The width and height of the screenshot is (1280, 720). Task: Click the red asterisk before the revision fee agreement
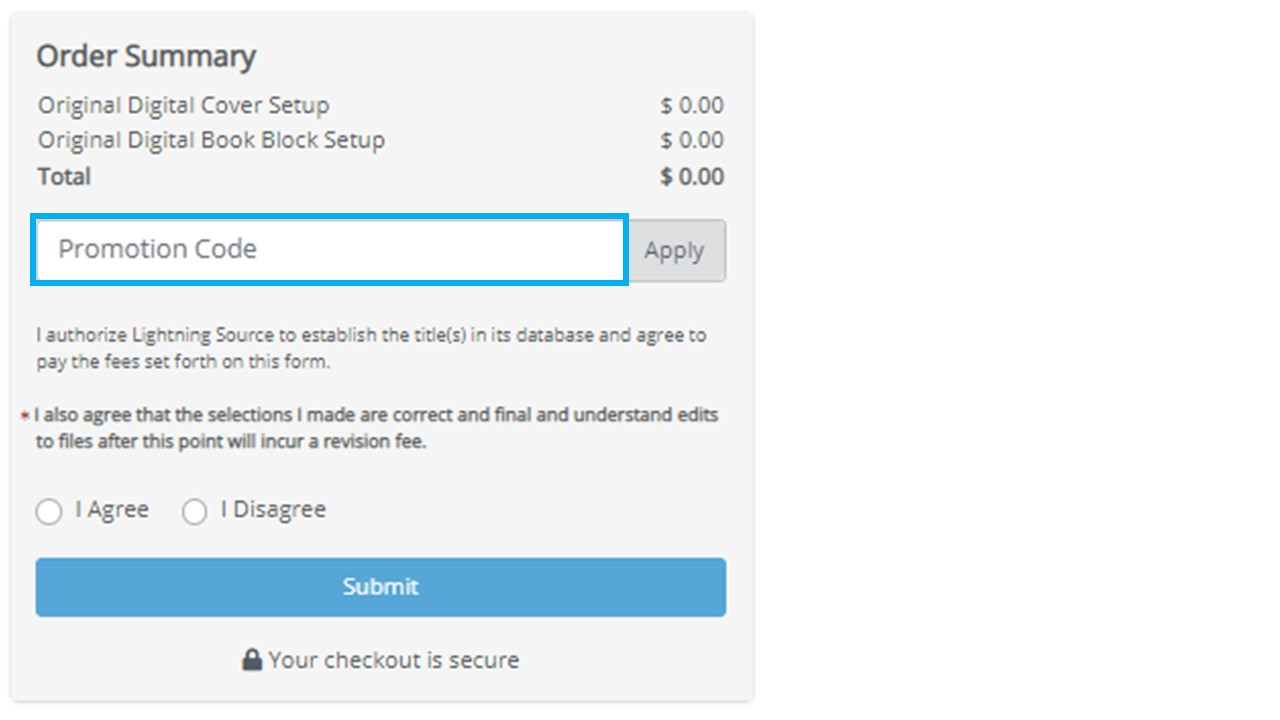[x=27, y=413]
